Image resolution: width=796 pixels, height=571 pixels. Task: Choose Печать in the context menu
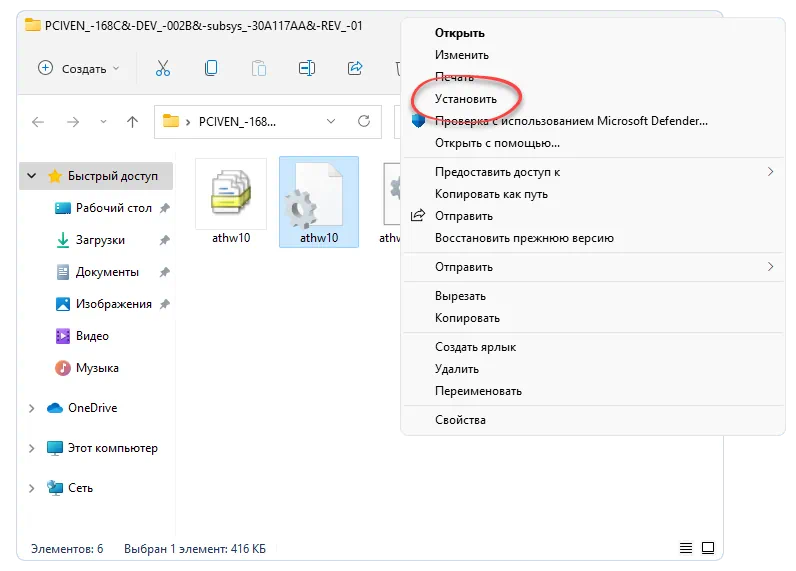click(x=454, y=77)
